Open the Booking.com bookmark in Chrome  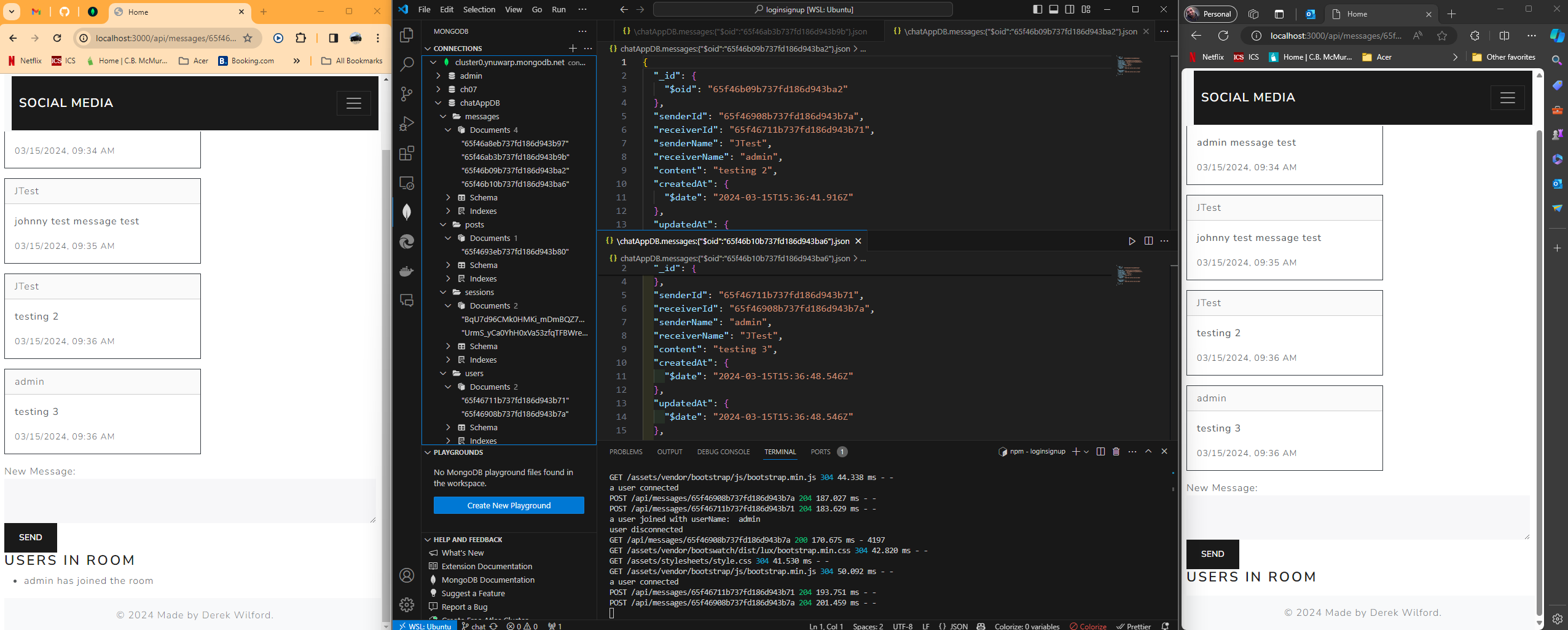click(246, 60)
